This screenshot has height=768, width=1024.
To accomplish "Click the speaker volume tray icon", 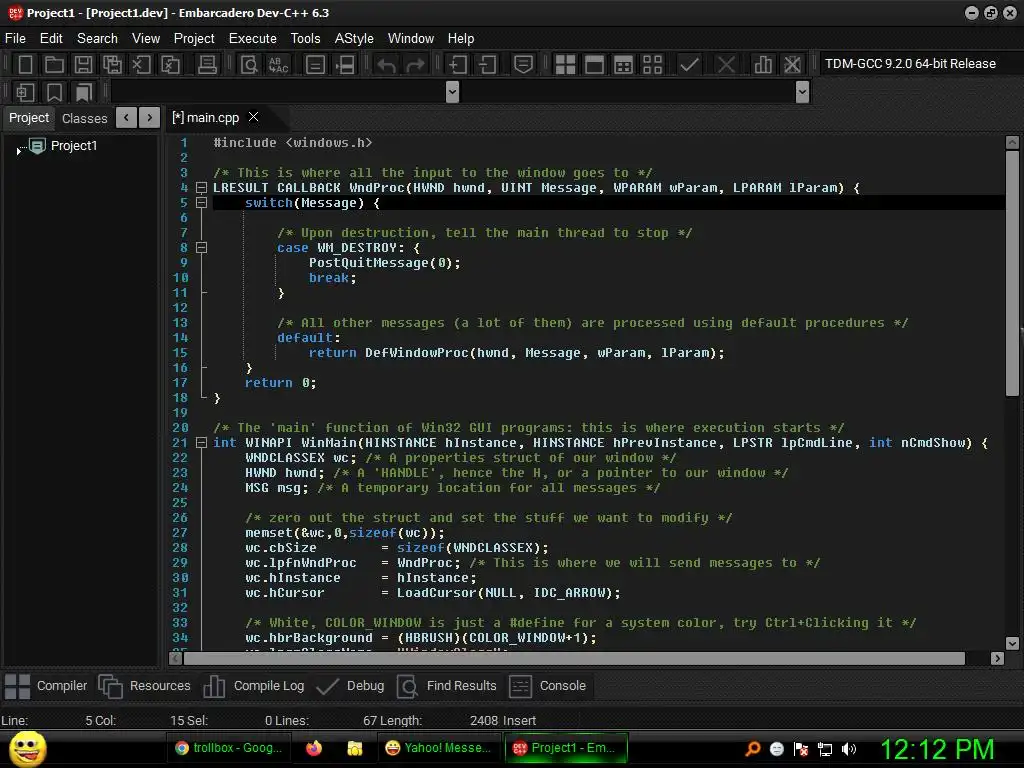I will pos(848,749).
